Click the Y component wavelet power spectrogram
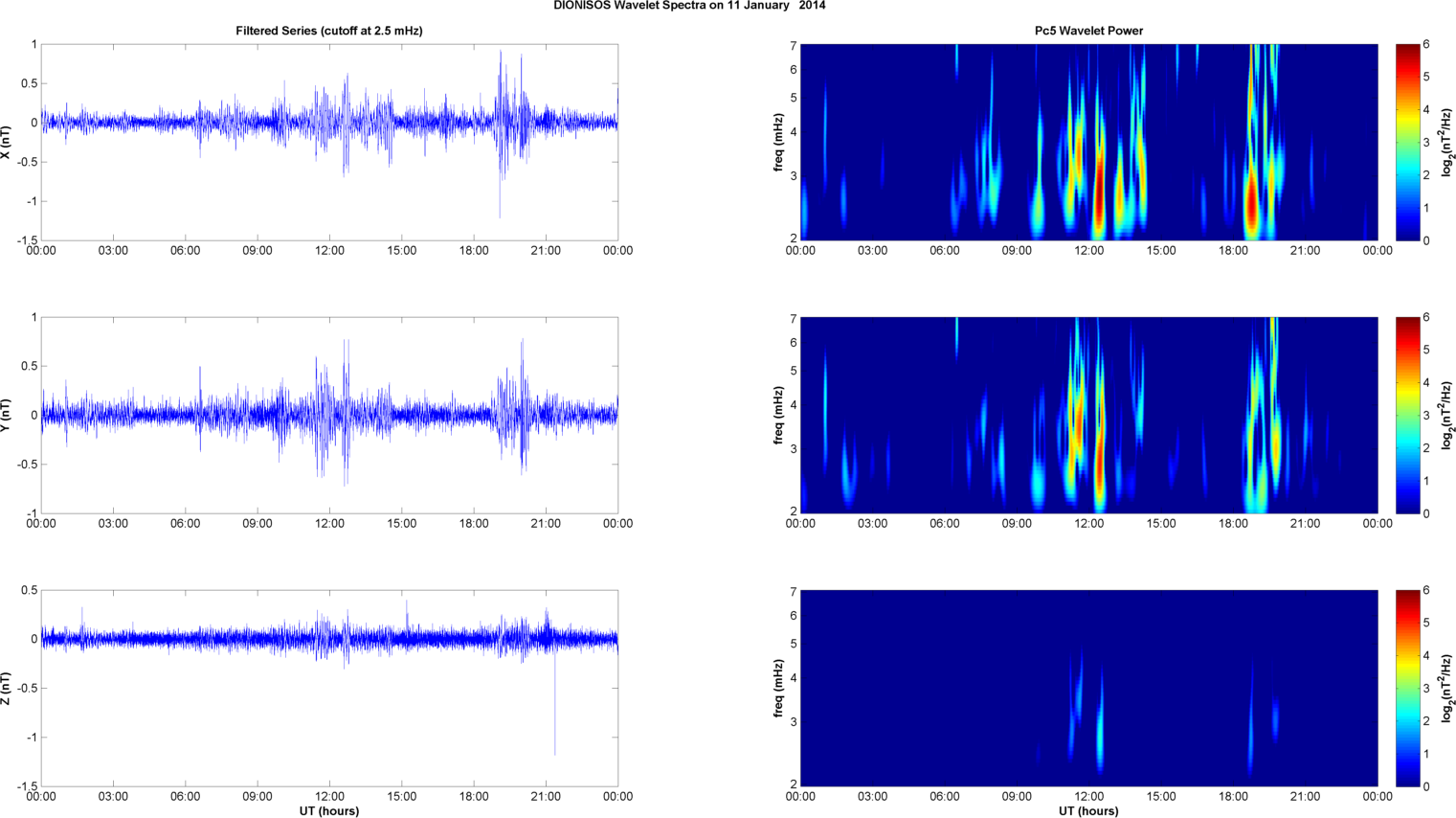The height and width of the screenshot is (818, 1456). pyautogui.click(x=1088, y=416)
